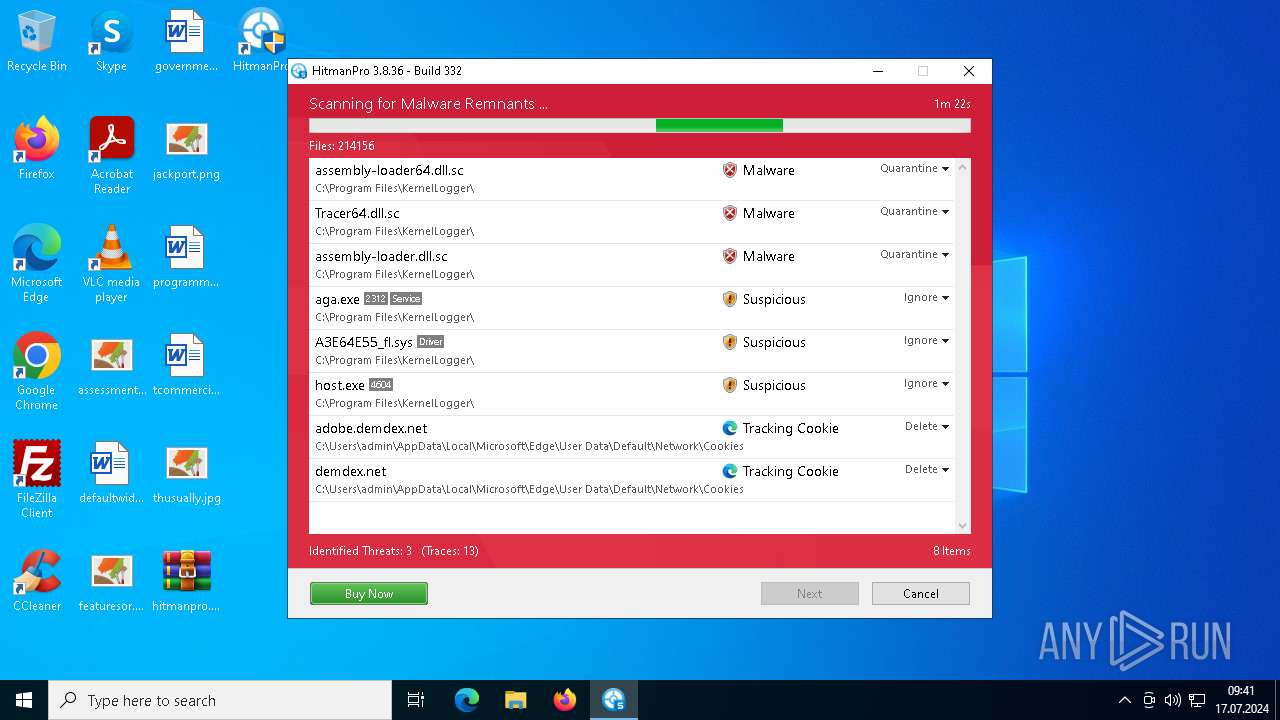Image resolution: width=1280 pixels, height=720 pixels.
Task: Open the Windows Start menu
Action: point(24,700)
